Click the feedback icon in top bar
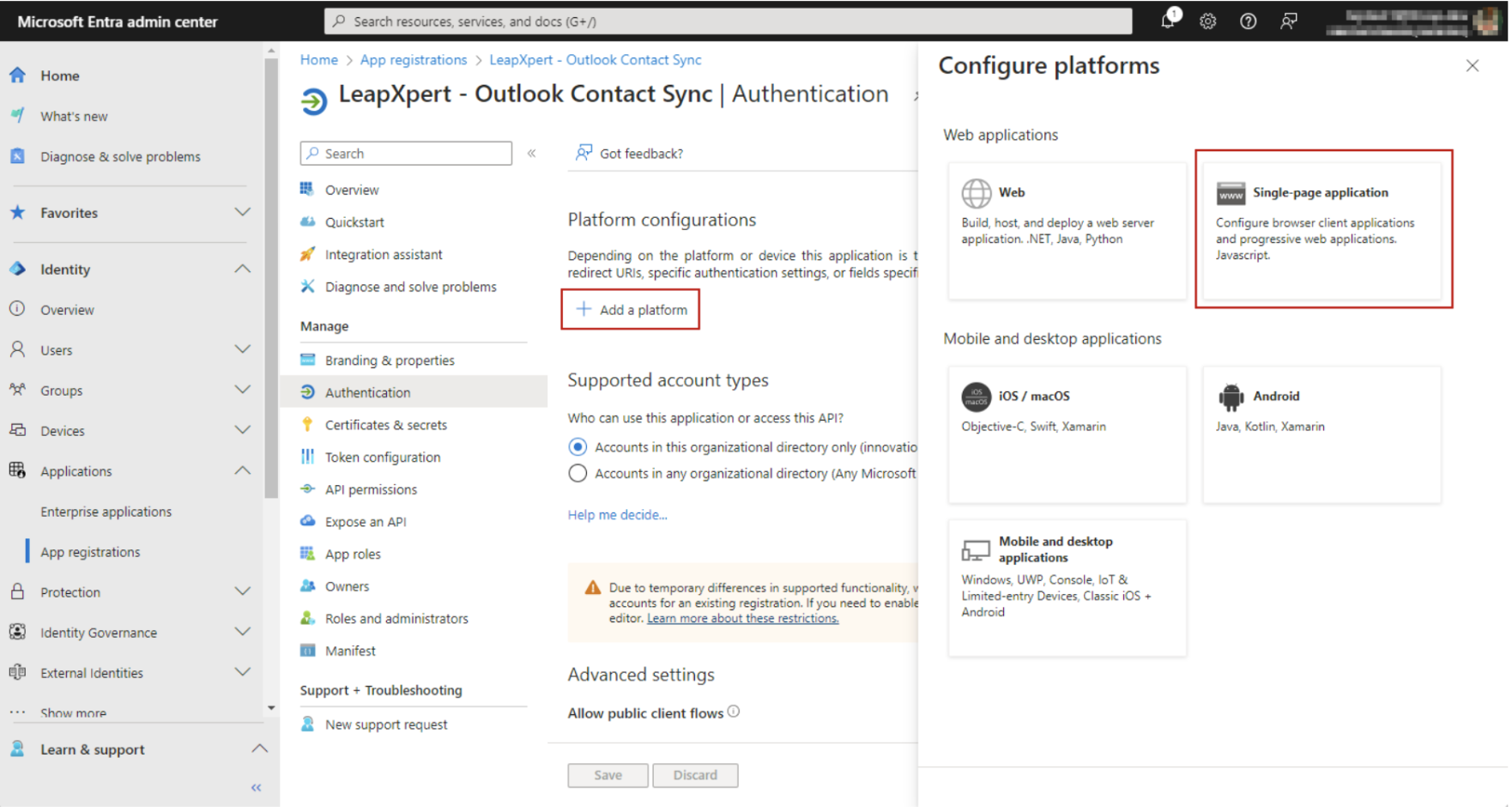The width and height of the screenshot is (1512, 812). tap(1289, 21)
